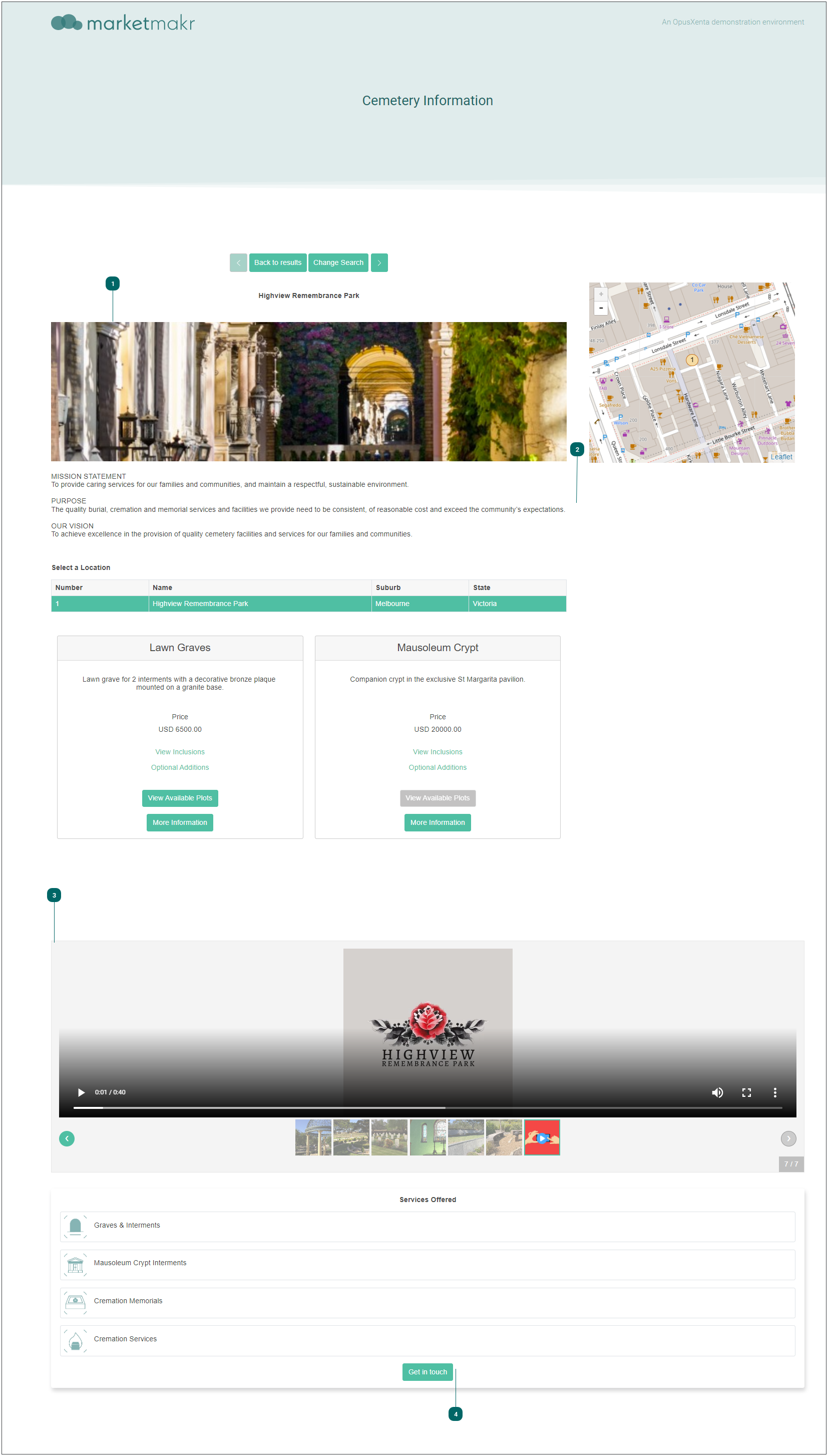828x1456 pixels.
Task: Click Change Search button
Action: pyautogui.click(x=338, y=263)
